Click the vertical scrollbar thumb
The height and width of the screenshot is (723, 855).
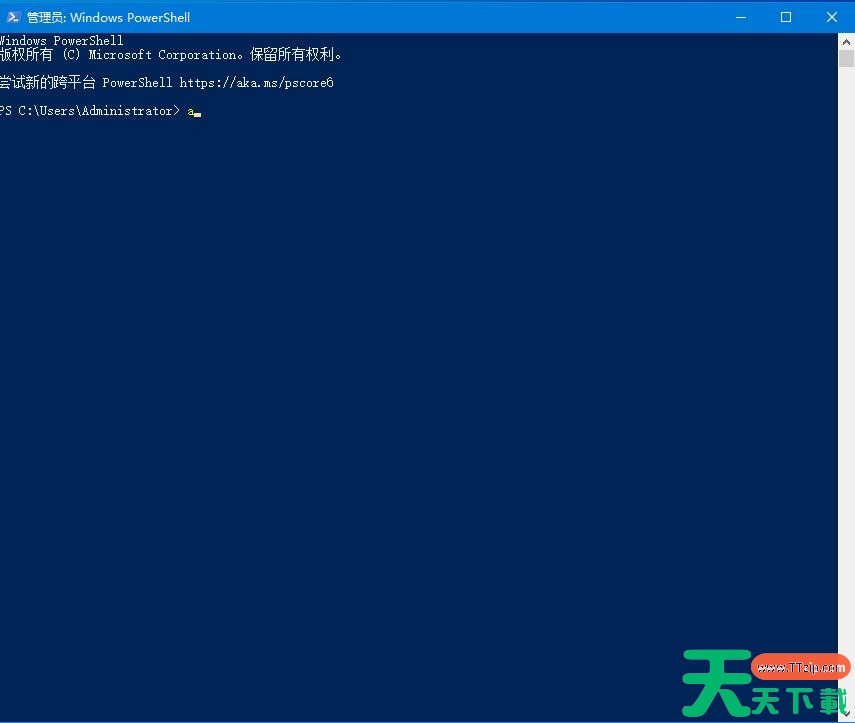tap(846, 58)
